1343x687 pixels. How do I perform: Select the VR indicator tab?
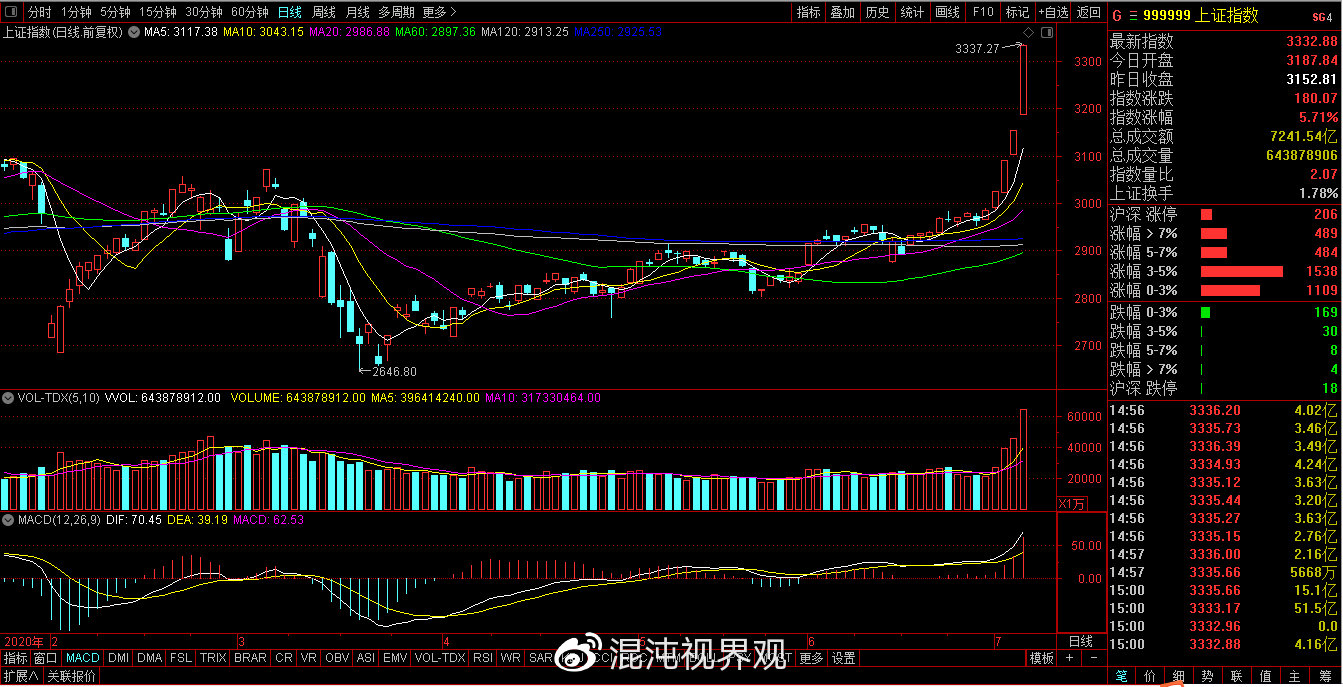pos(310,658)
